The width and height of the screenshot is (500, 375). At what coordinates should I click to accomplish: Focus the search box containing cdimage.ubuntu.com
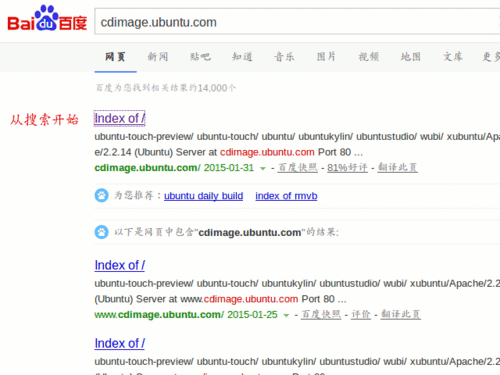coord(297,22)
